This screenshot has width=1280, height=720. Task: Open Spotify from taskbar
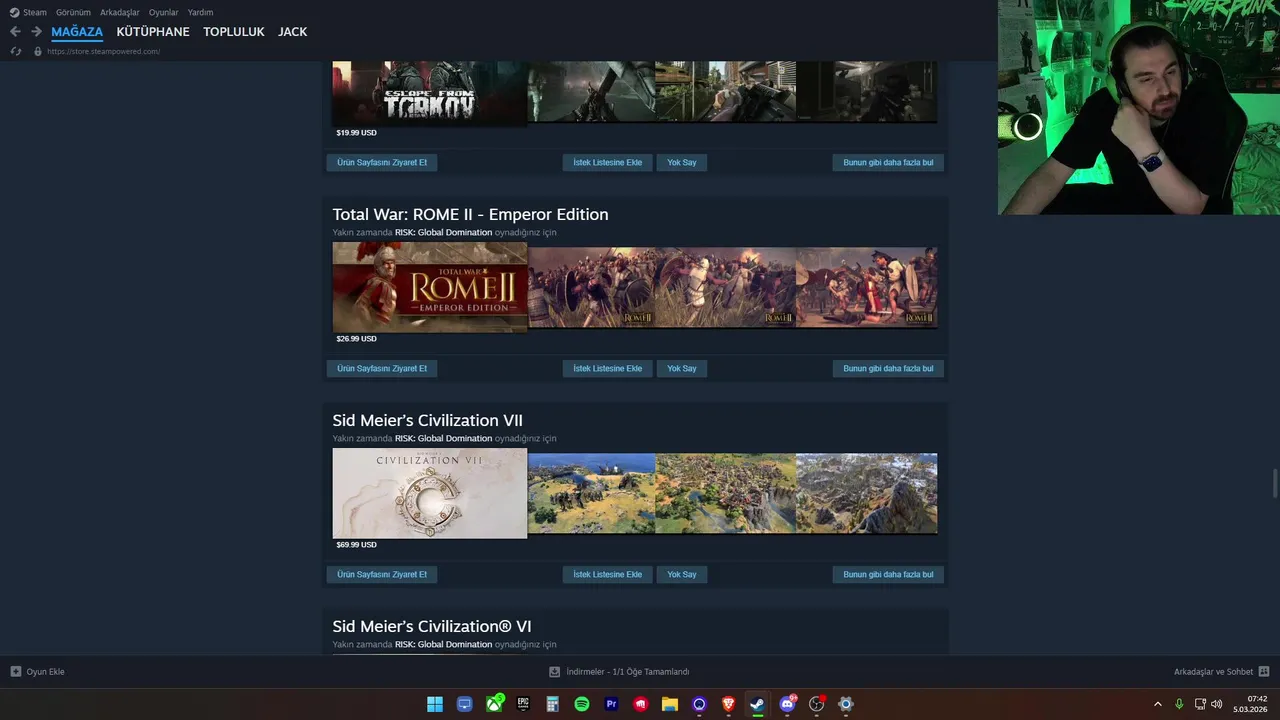pos(582,704)
